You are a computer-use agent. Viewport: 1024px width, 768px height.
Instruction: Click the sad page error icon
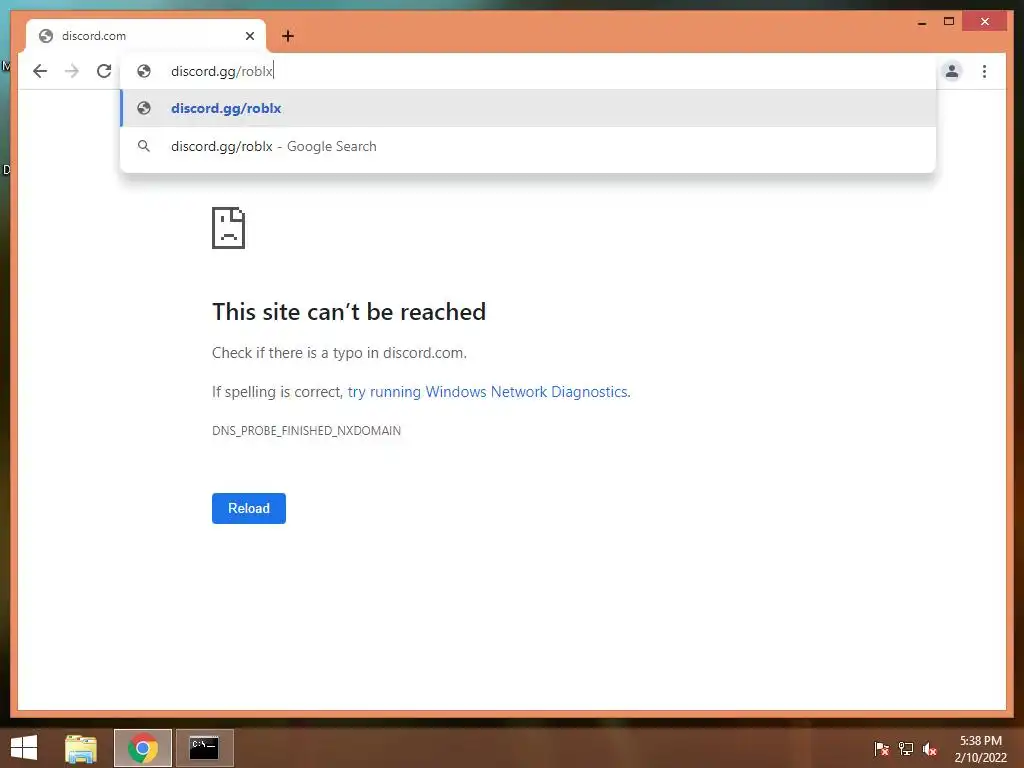(229, 228)
